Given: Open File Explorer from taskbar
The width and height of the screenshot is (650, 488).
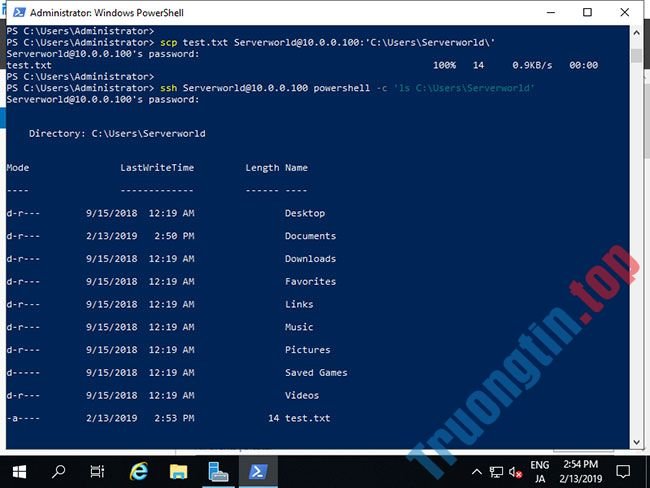Looking at the screenshot, I should click(178, 471).
